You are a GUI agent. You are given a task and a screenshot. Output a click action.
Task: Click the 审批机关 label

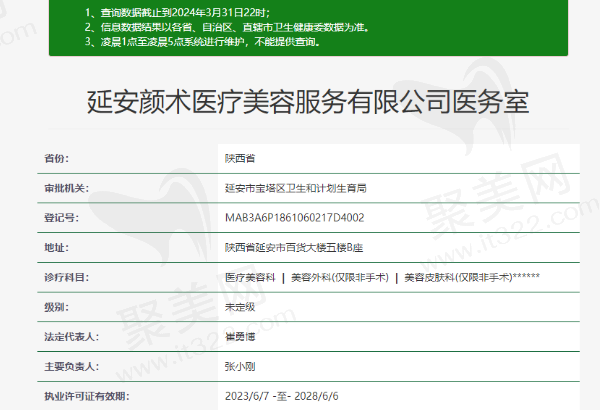point(67,188)
